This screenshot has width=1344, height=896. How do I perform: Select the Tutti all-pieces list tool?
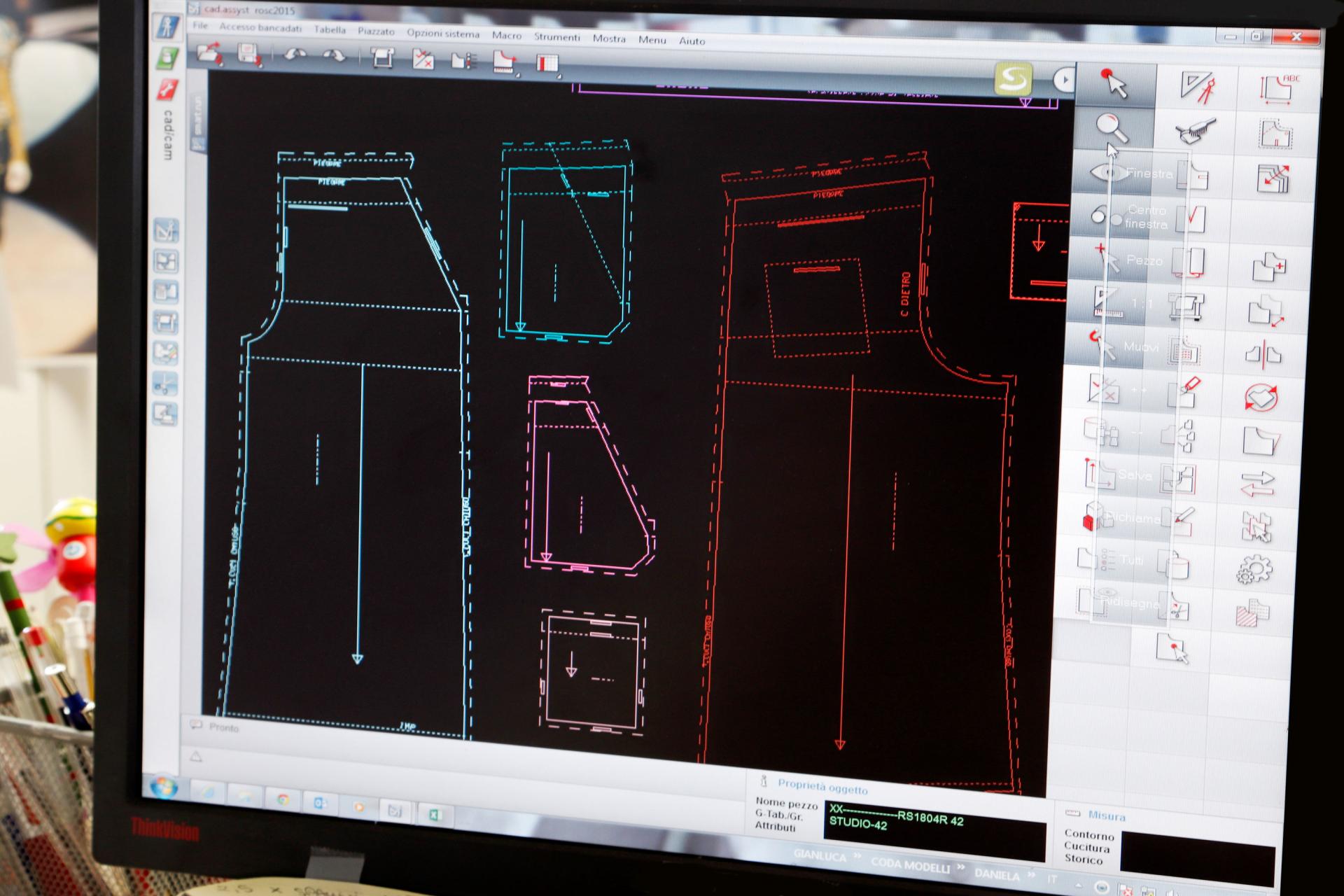pos(1113,560)
